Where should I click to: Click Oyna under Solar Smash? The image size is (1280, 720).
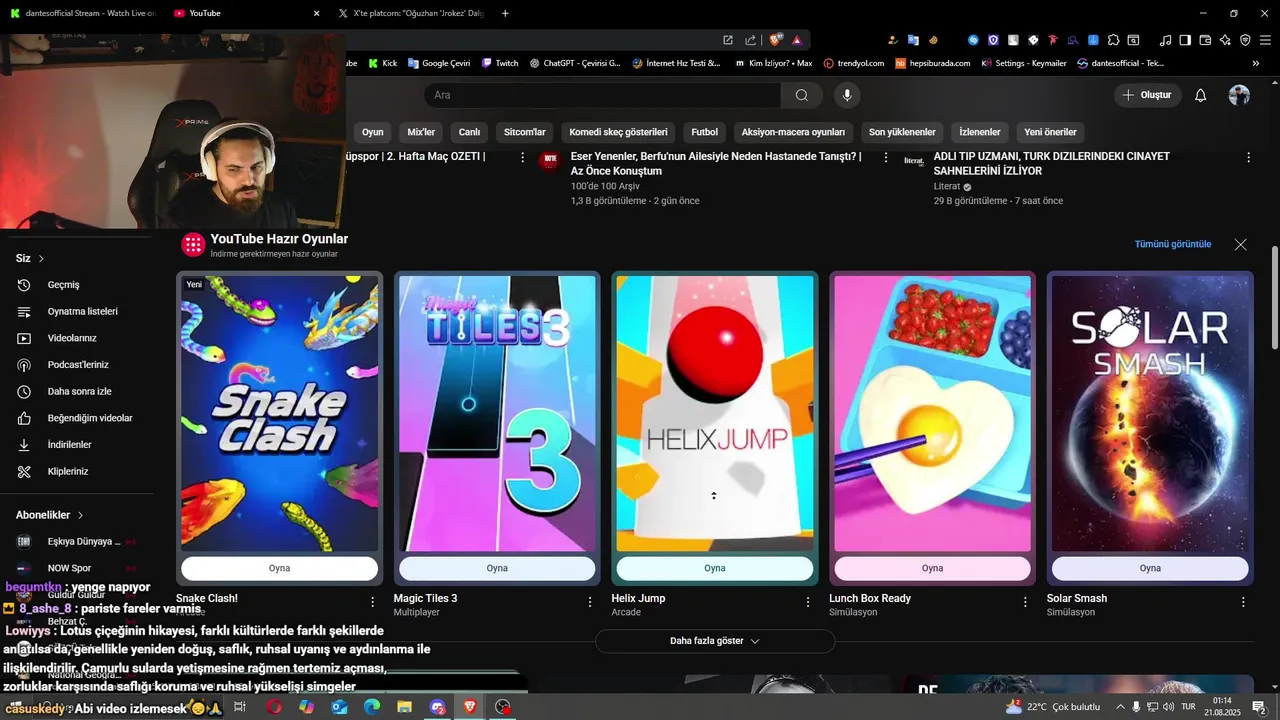click(1150, 568)
